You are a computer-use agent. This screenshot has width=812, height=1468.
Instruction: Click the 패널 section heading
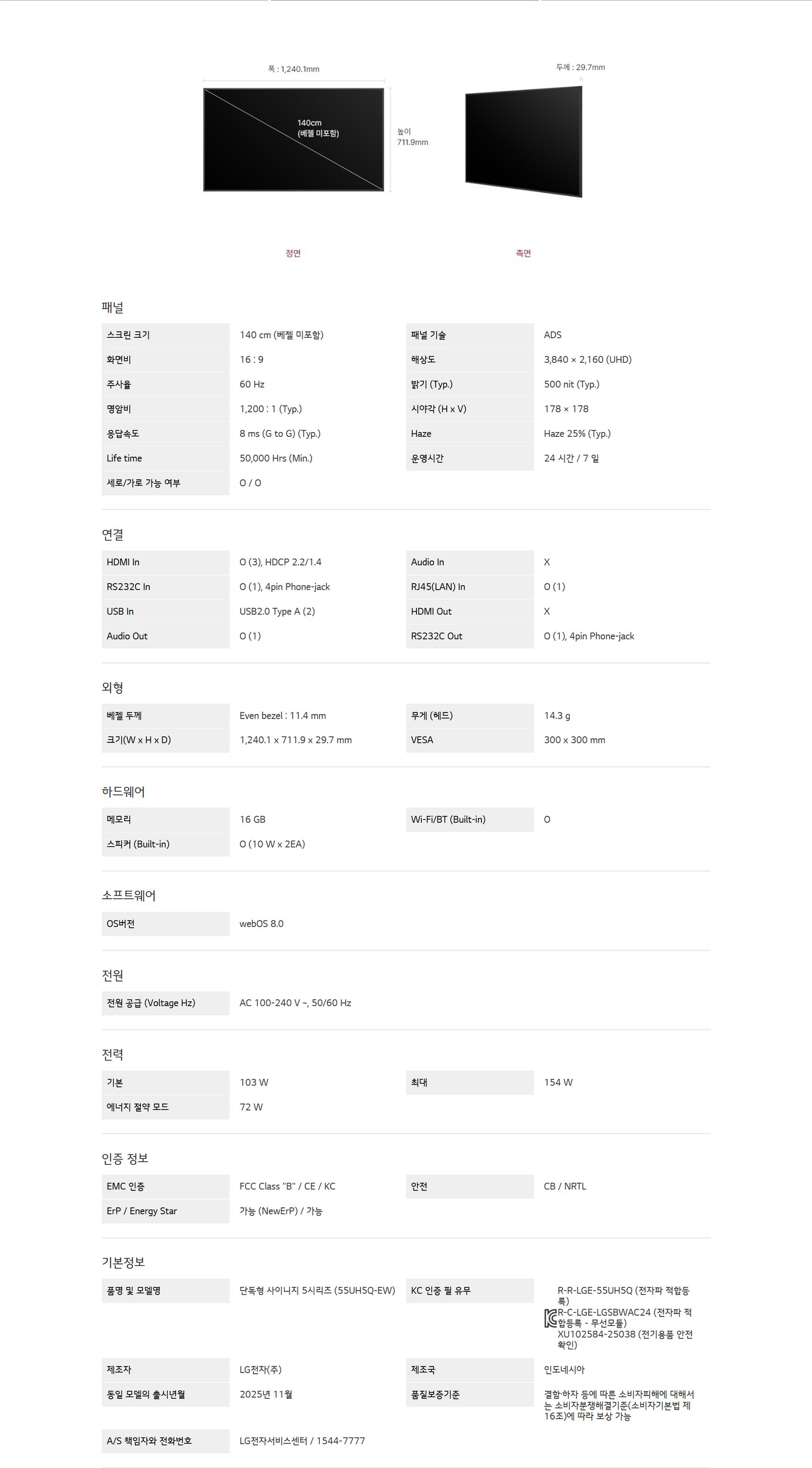(113, 307)
